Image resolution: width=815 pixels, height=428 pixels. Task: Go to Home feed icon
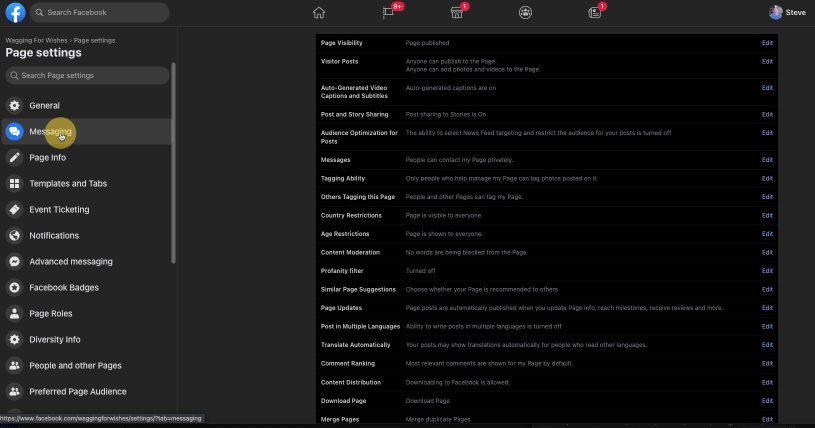click(x=319, y=12)
